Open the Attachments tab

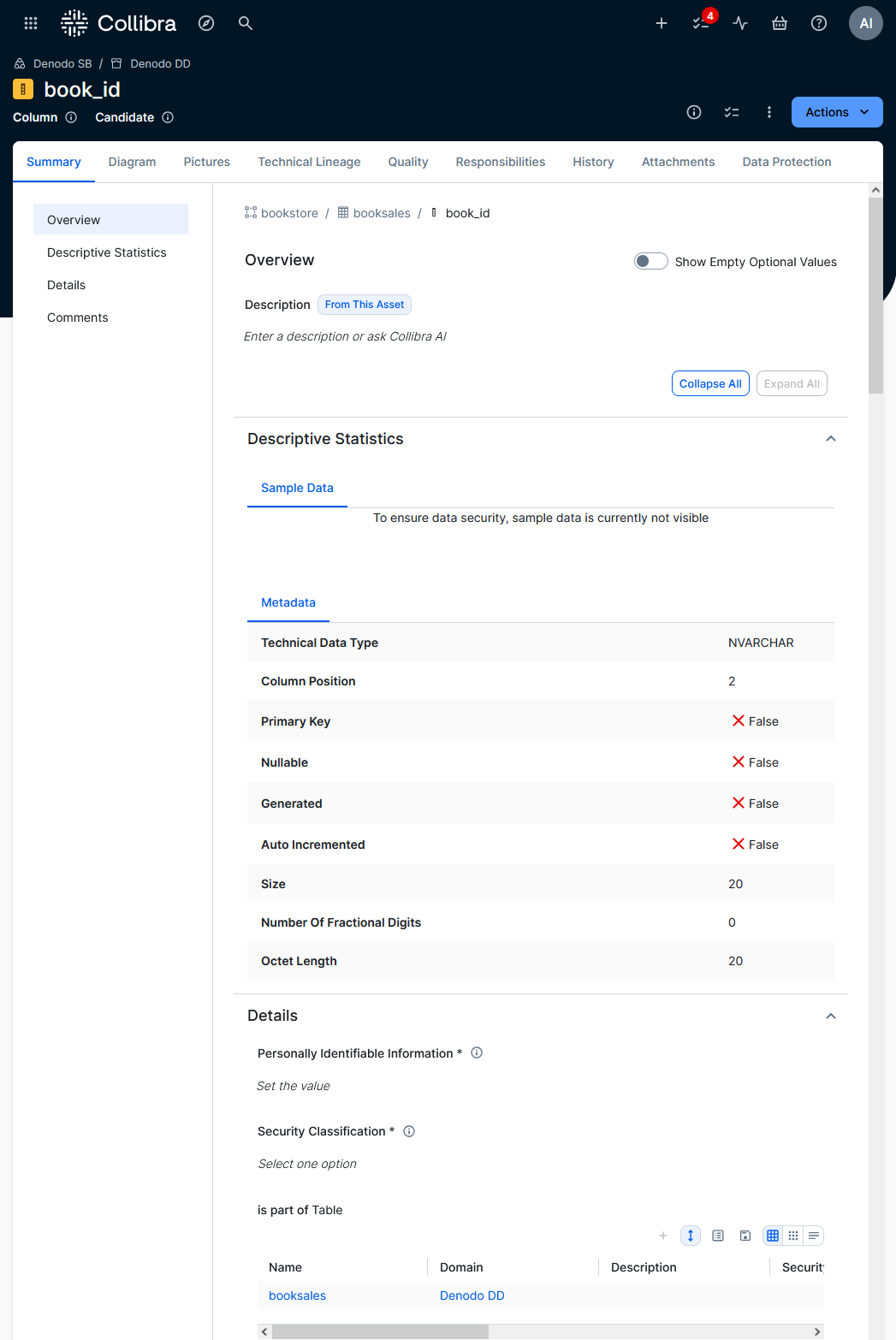tap(678, 162)
